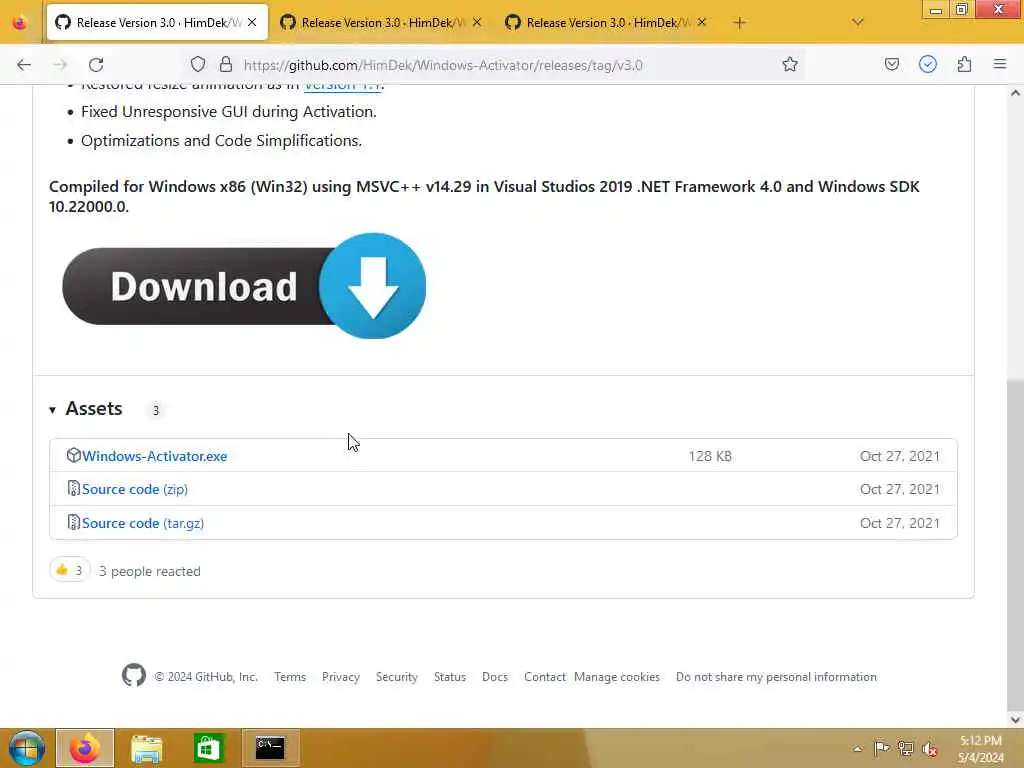Open the Privacy footer link
1024x768 pixels.
click(x=341, y=677)
